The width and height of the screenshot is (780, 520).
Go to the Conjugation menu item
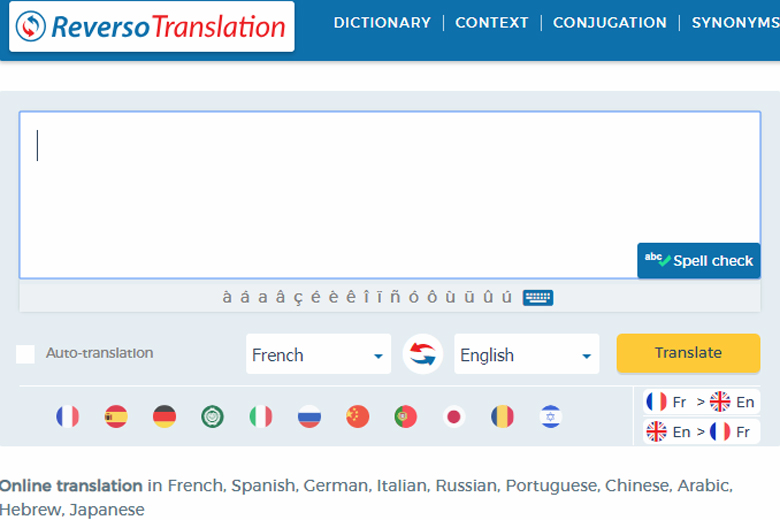click(x=609, y=22)
